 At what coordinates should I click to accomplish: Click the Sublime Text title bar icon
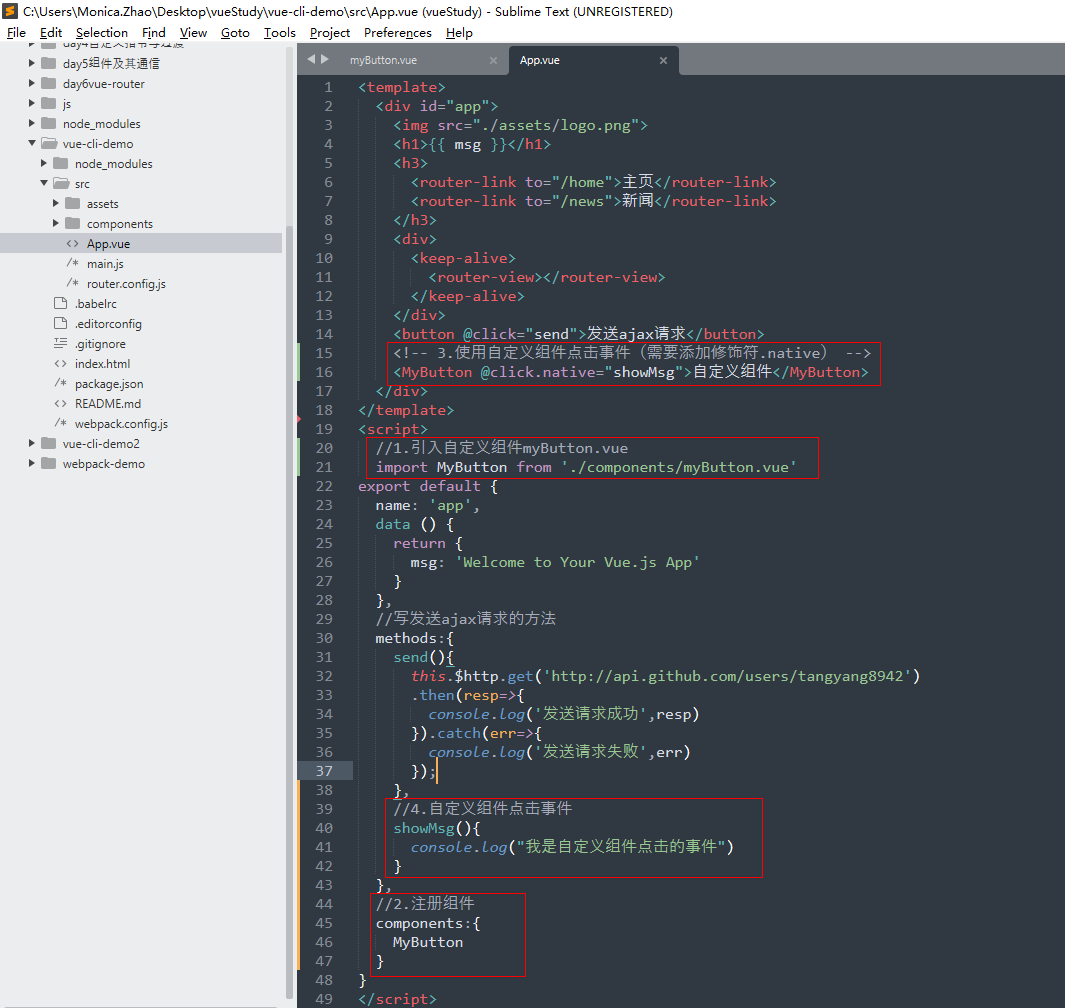pos(10,11)
